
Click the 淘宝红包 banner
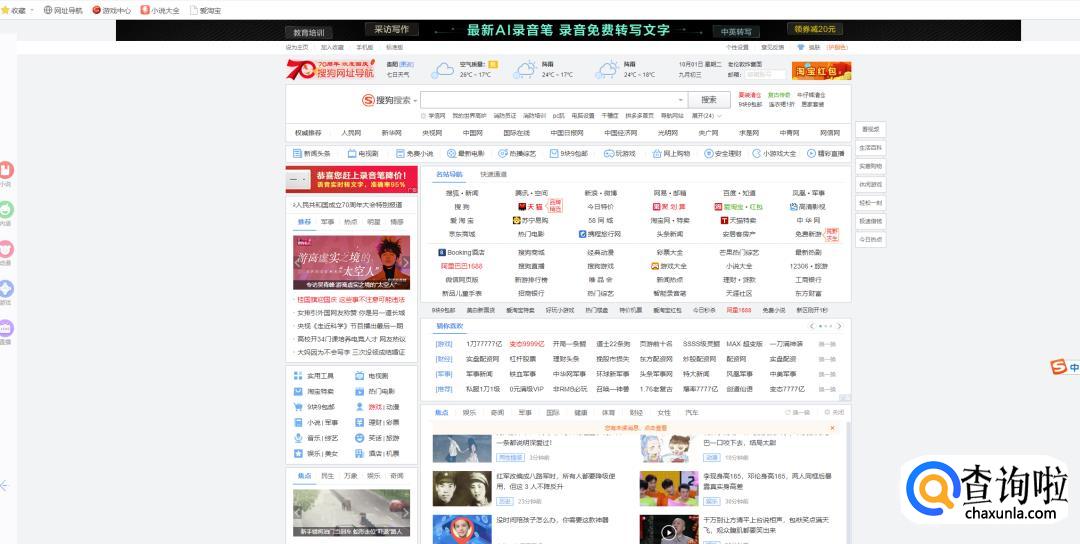click(x=822, y=71)
